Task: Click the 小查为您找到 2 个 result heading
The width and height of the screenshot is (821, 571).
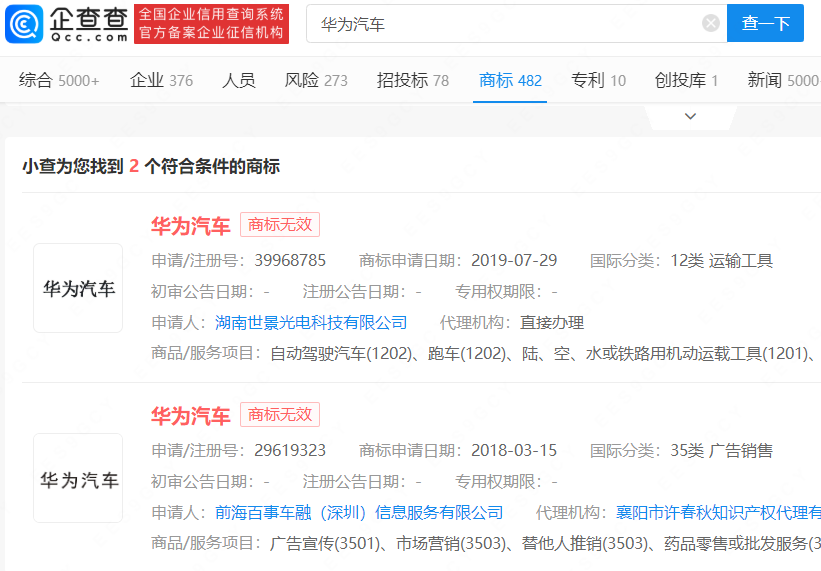Action: coord(151,166)
